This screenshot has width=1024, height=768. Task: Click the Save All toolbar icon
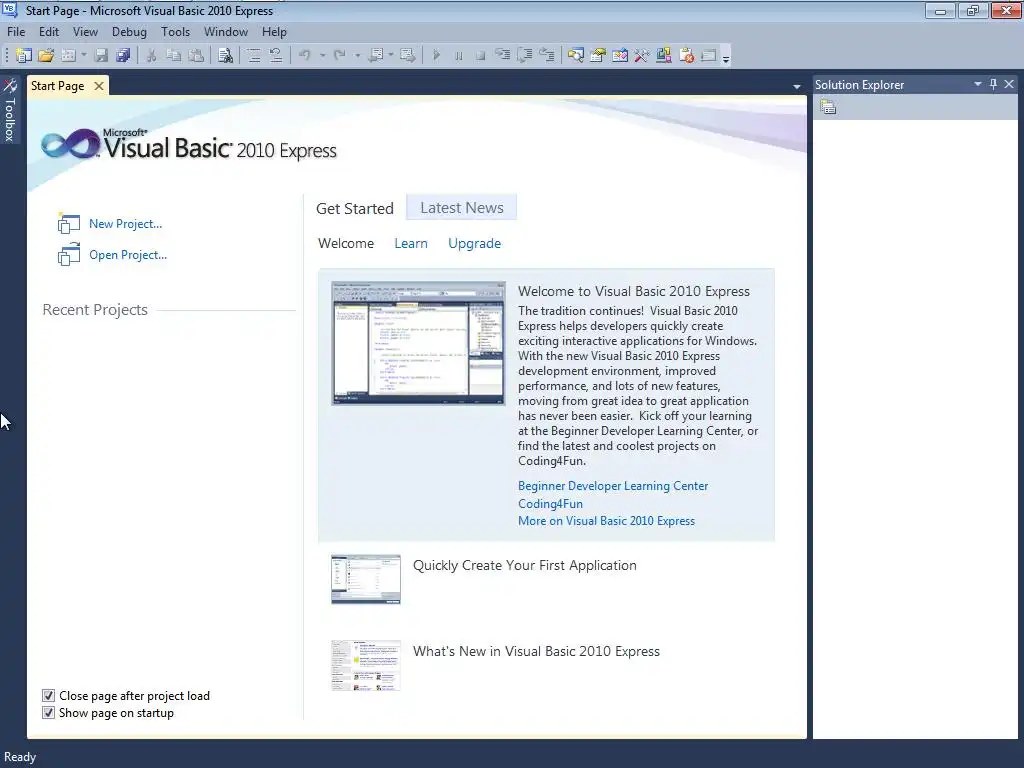123,56
